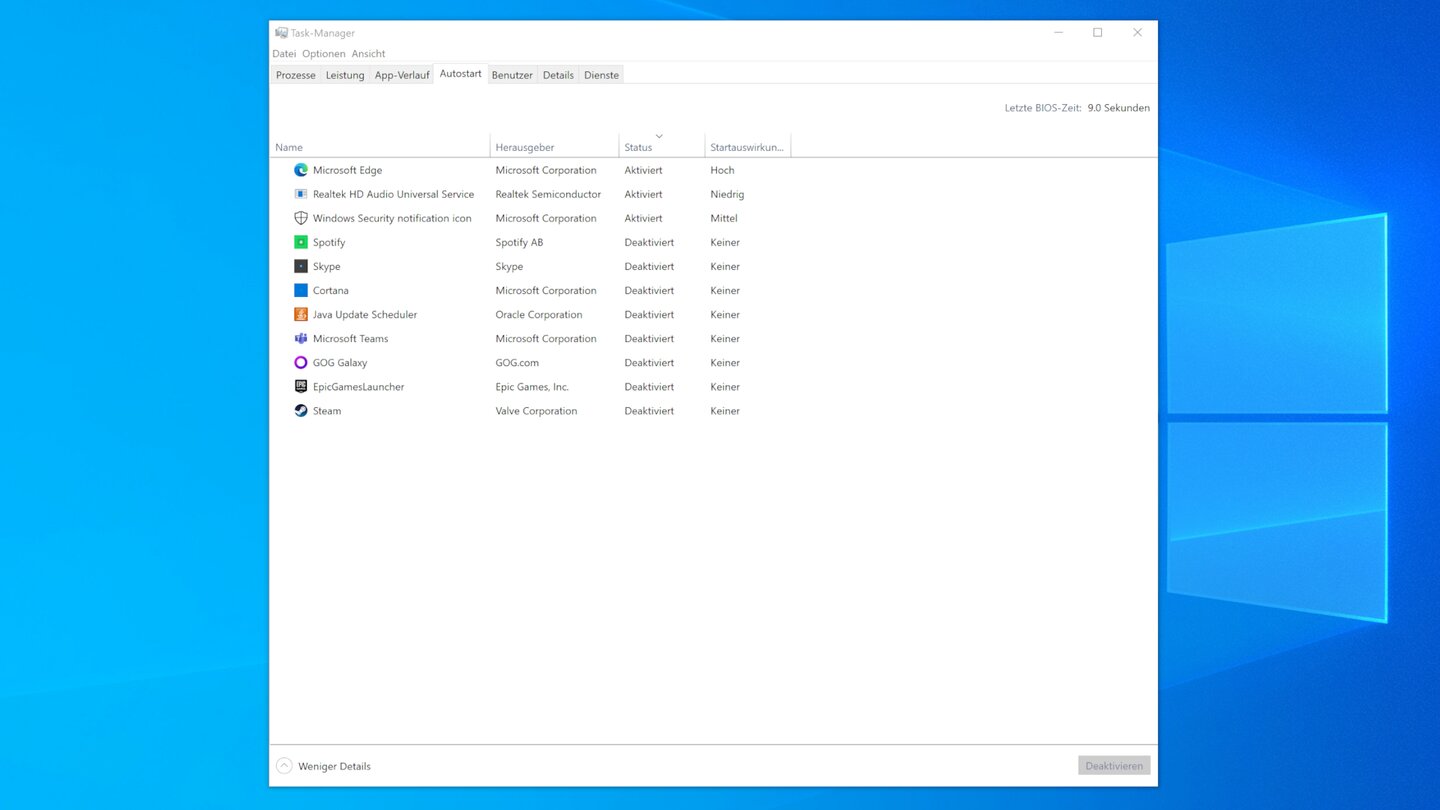Open the Datei menu
This screenshot has width=1440, height=810.
[284, 54]
